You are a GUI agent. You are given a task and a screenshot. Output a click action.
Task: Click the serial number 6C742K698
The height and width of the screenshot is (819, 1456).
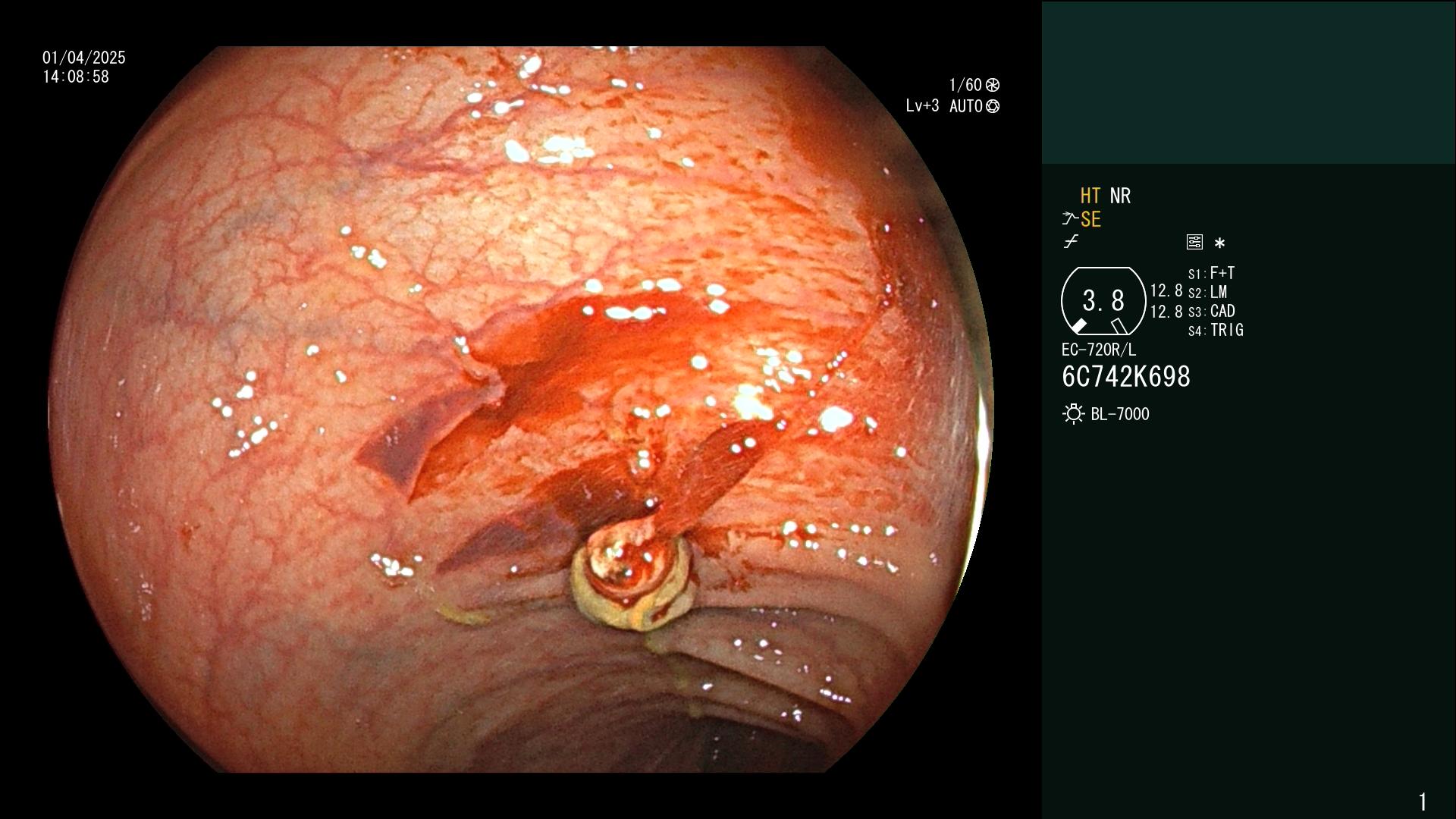[1126, 377]
